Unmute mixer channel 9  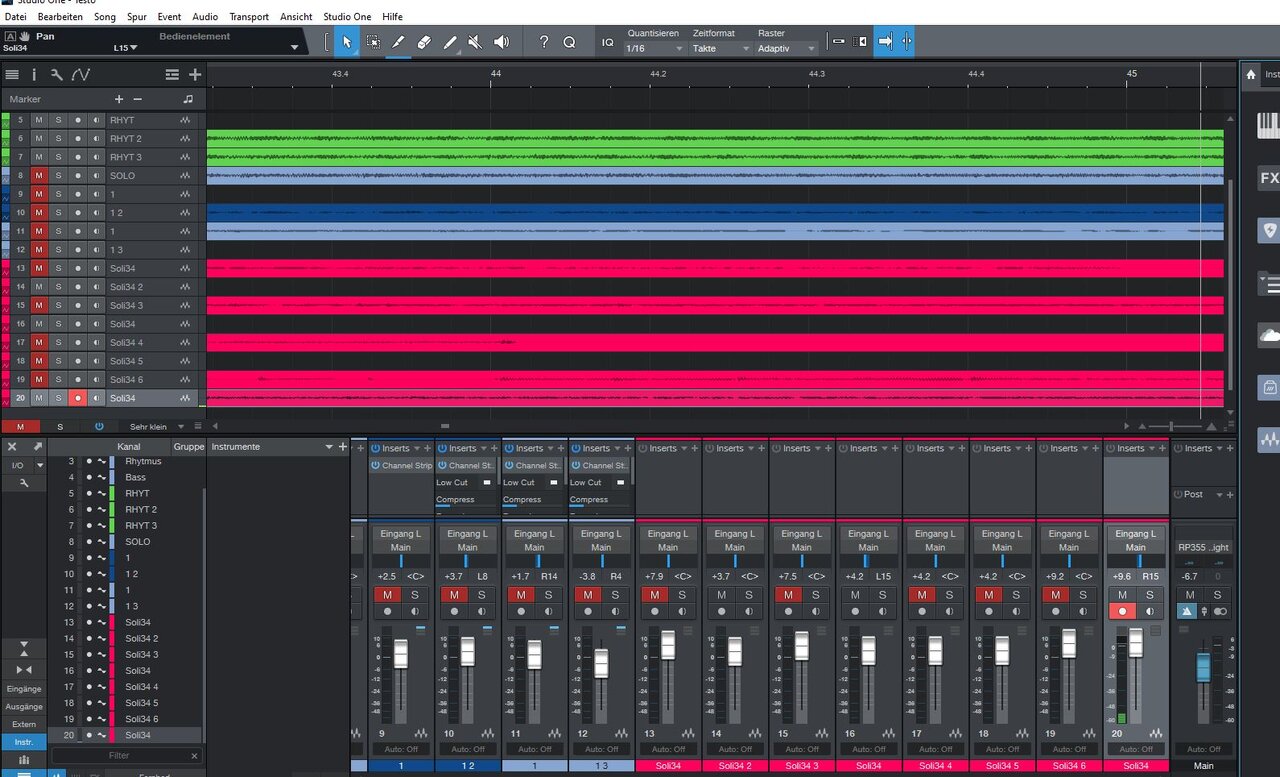[x=387, y=594]
